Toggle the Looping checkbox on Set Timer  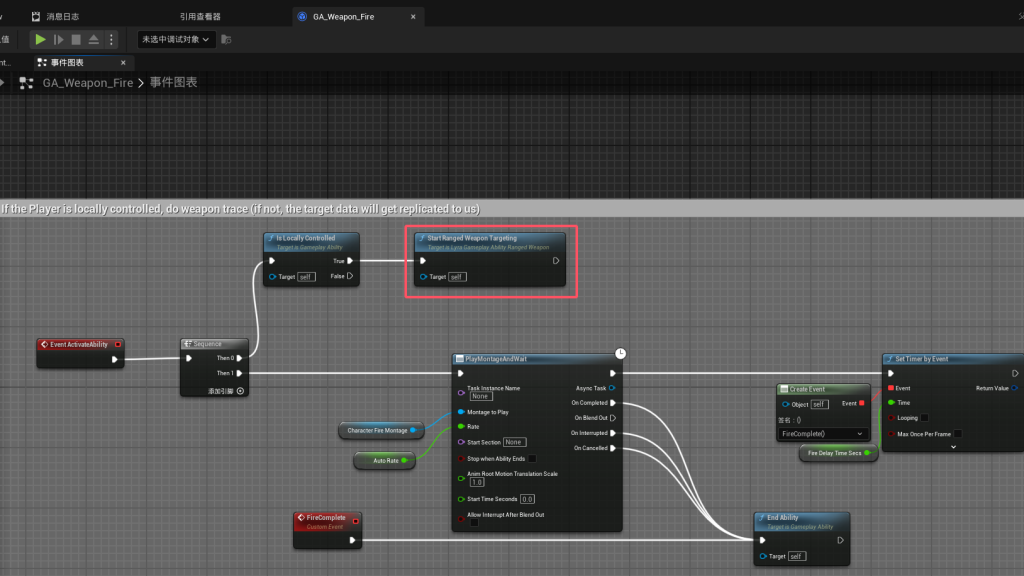coord(923,417)
